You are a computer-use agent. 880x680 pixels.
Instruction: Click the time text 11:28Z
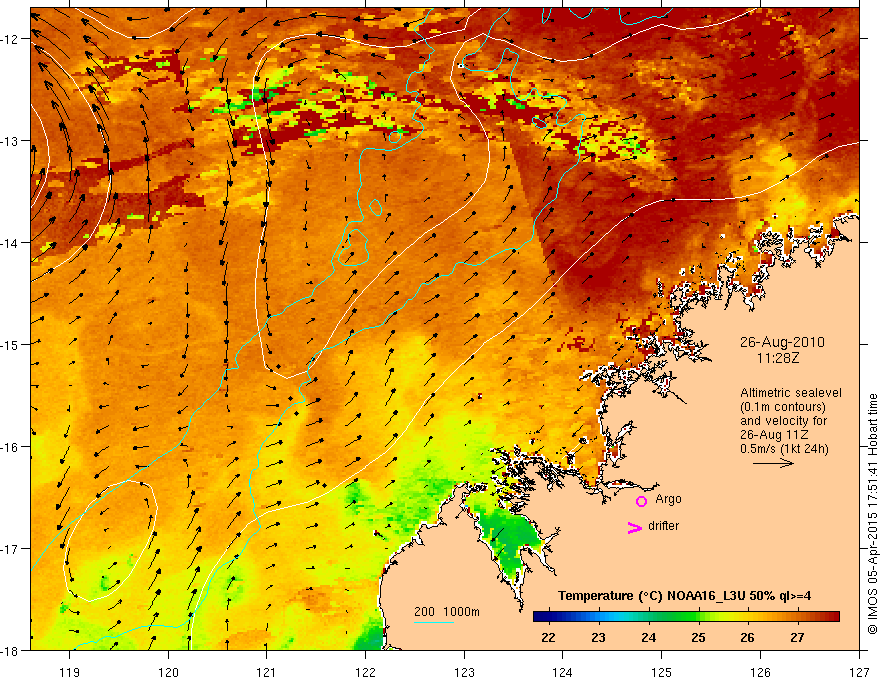click(777, 358)
